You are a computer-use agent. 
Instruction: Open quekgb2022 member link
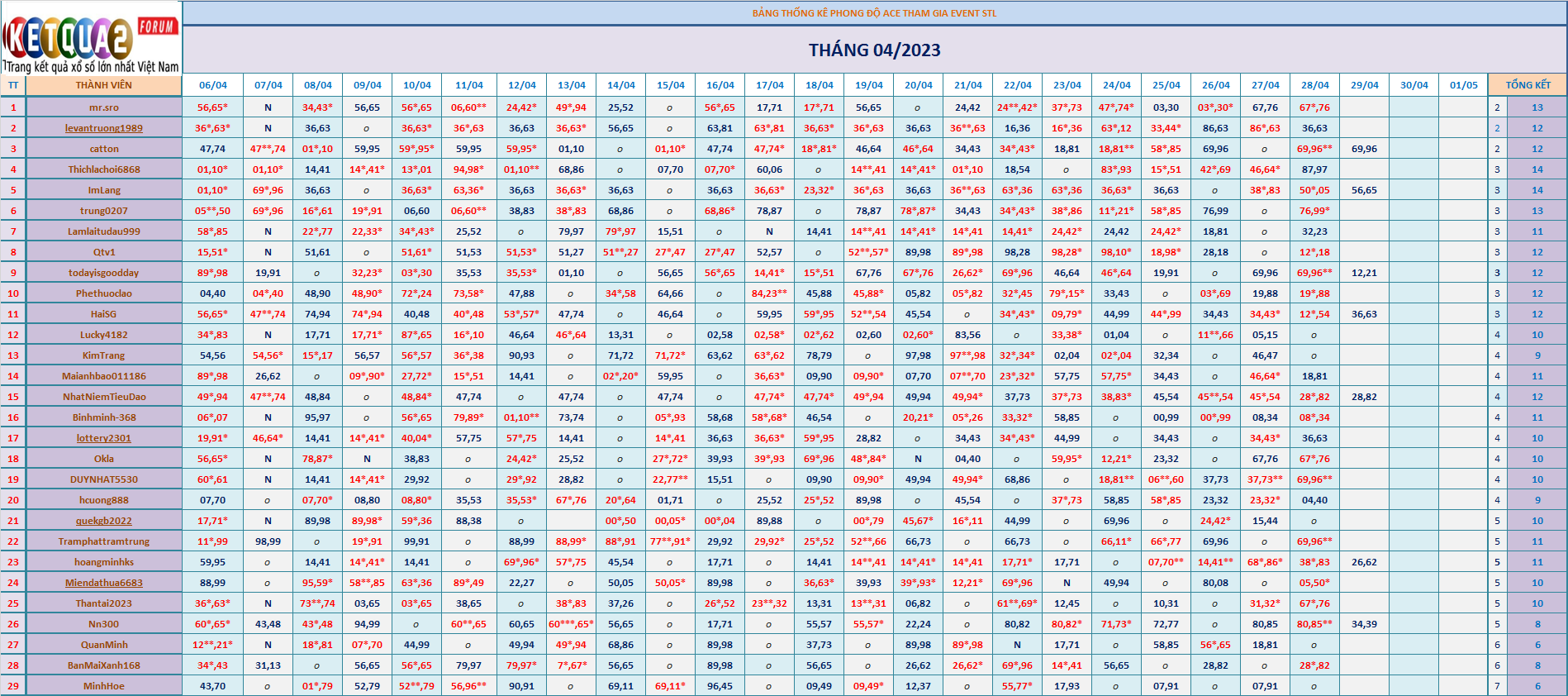point(104,521)
